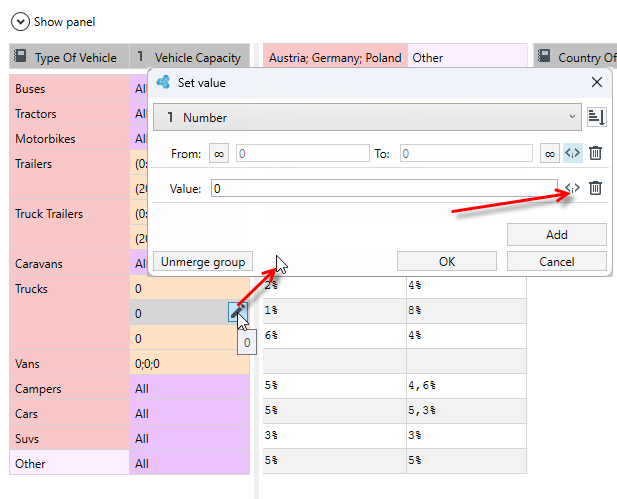The image size is (617, 499).
Task: Click the All capacity cell for Cars
Action: point(190,414)
